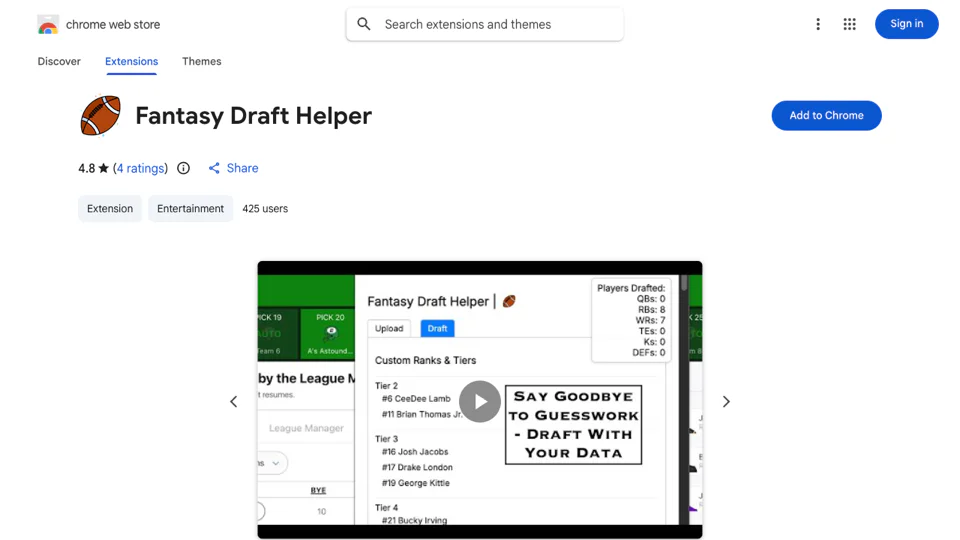Click '#19 George Kittle' in the preview
The width and height of the screenshot is (960, 540).
pyautogui.click(x=415, y=483)
